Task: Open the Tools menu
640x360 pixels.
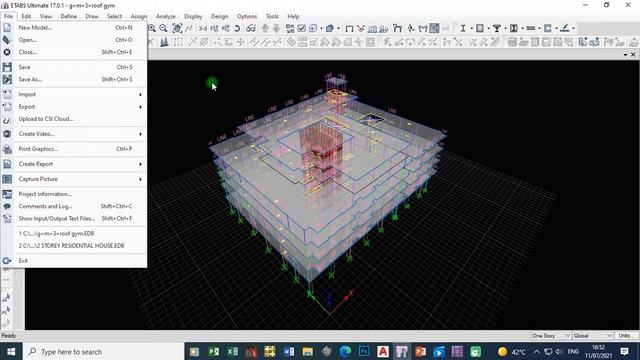Action: [272, 16]
